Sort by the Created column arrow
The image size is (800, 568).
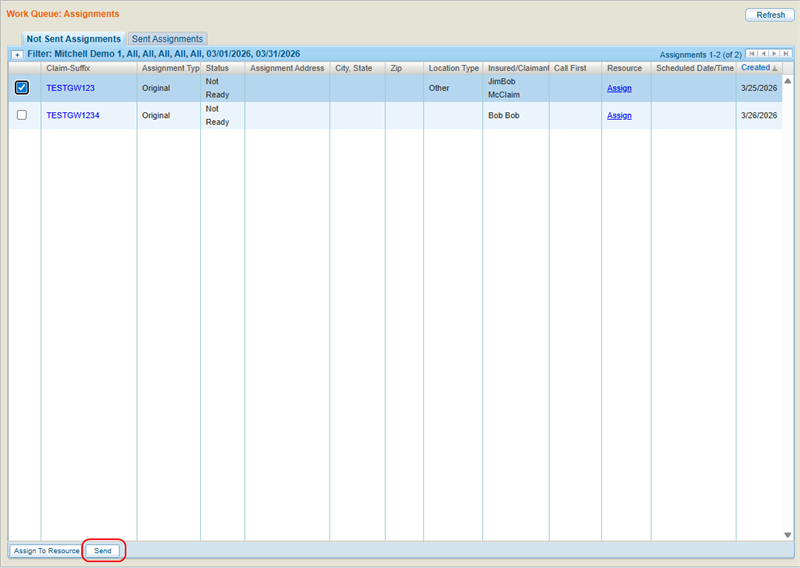point(775,68)
